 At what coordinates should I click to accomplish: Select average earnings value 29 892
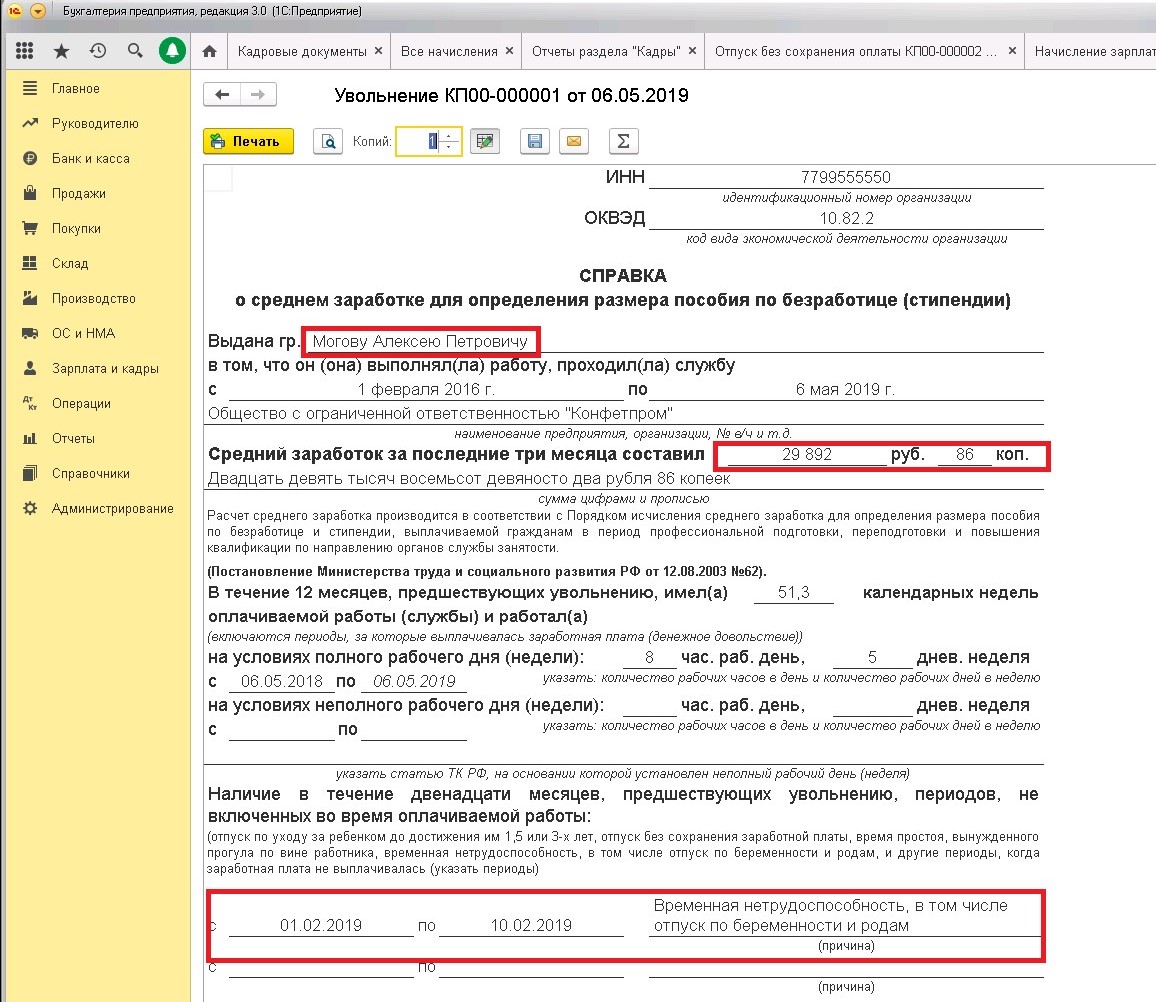coord(807,454)
